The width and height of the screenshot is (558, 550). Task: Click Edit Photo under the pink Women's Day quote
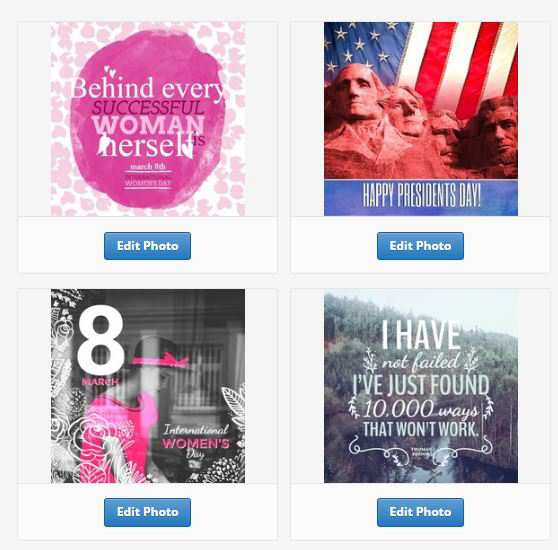click(147, 246)
